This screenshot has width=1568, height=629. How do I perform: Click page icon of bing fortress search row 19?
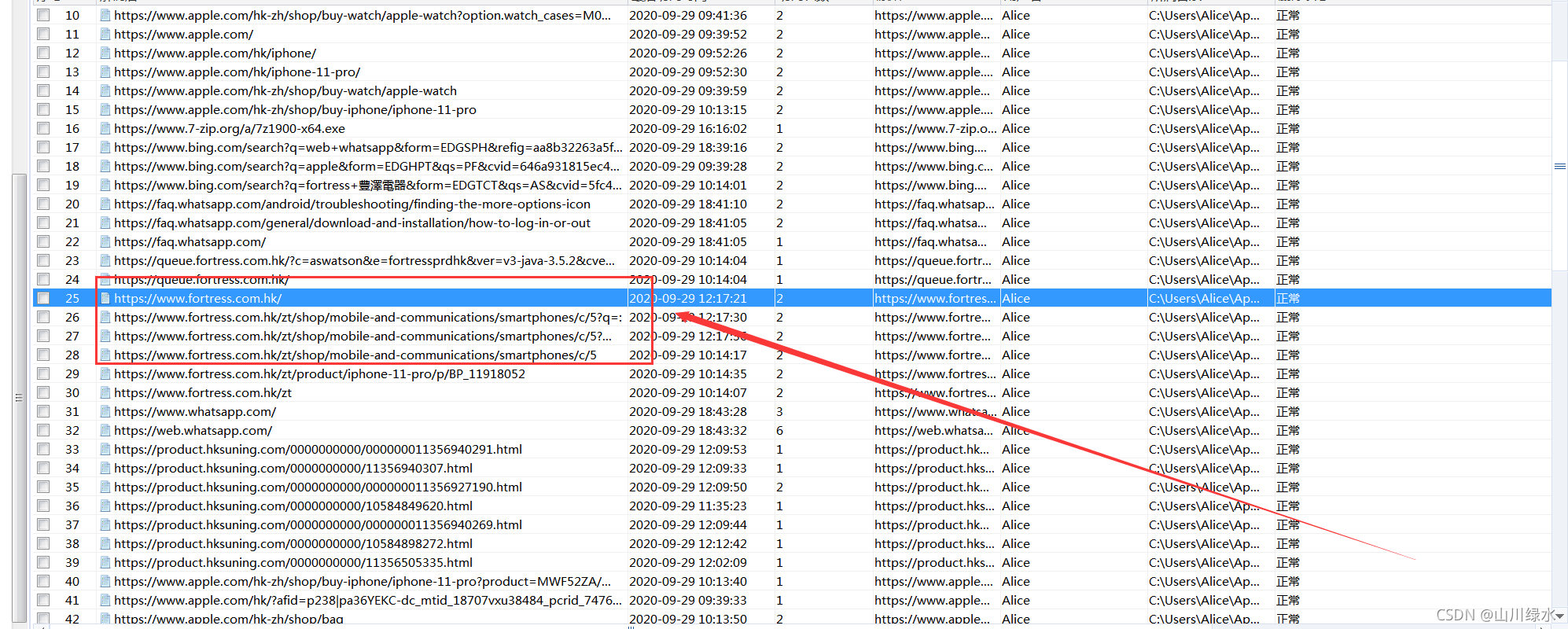pos(105,185)
